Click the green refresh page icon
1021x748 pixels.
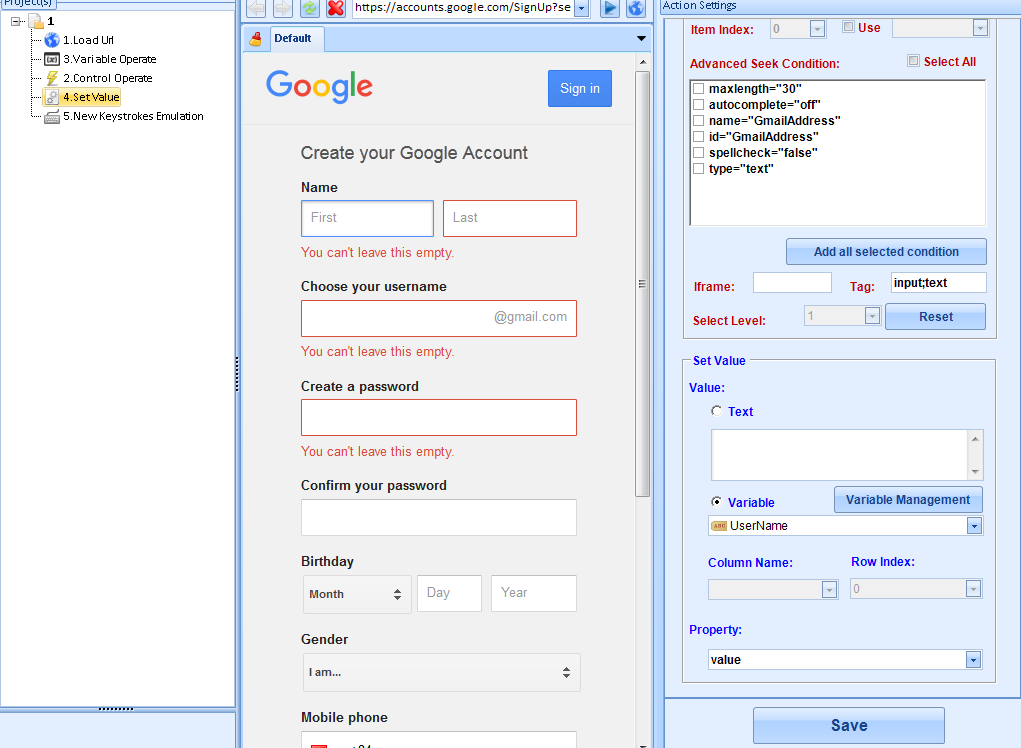click(310, 8)
